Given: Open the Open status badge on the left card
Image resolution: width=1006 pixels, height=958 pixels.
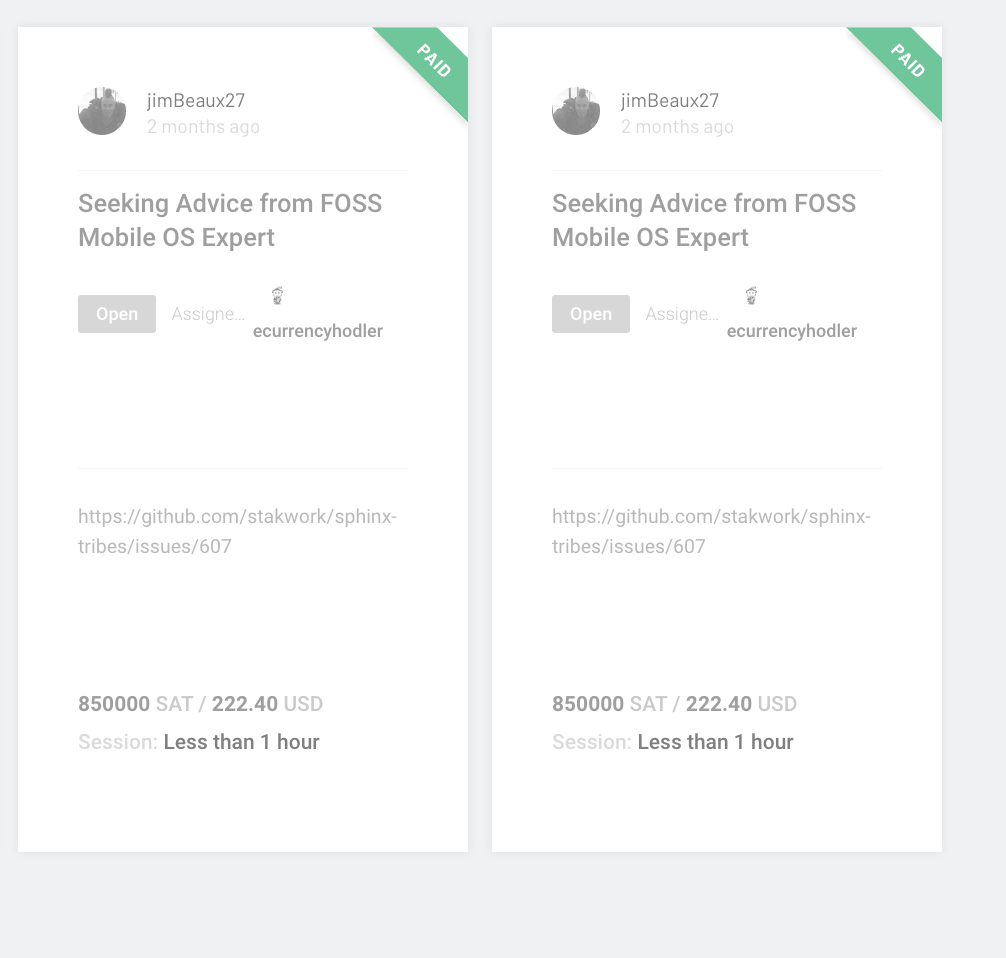Looking at the screenshot, I should coord(116,313).
